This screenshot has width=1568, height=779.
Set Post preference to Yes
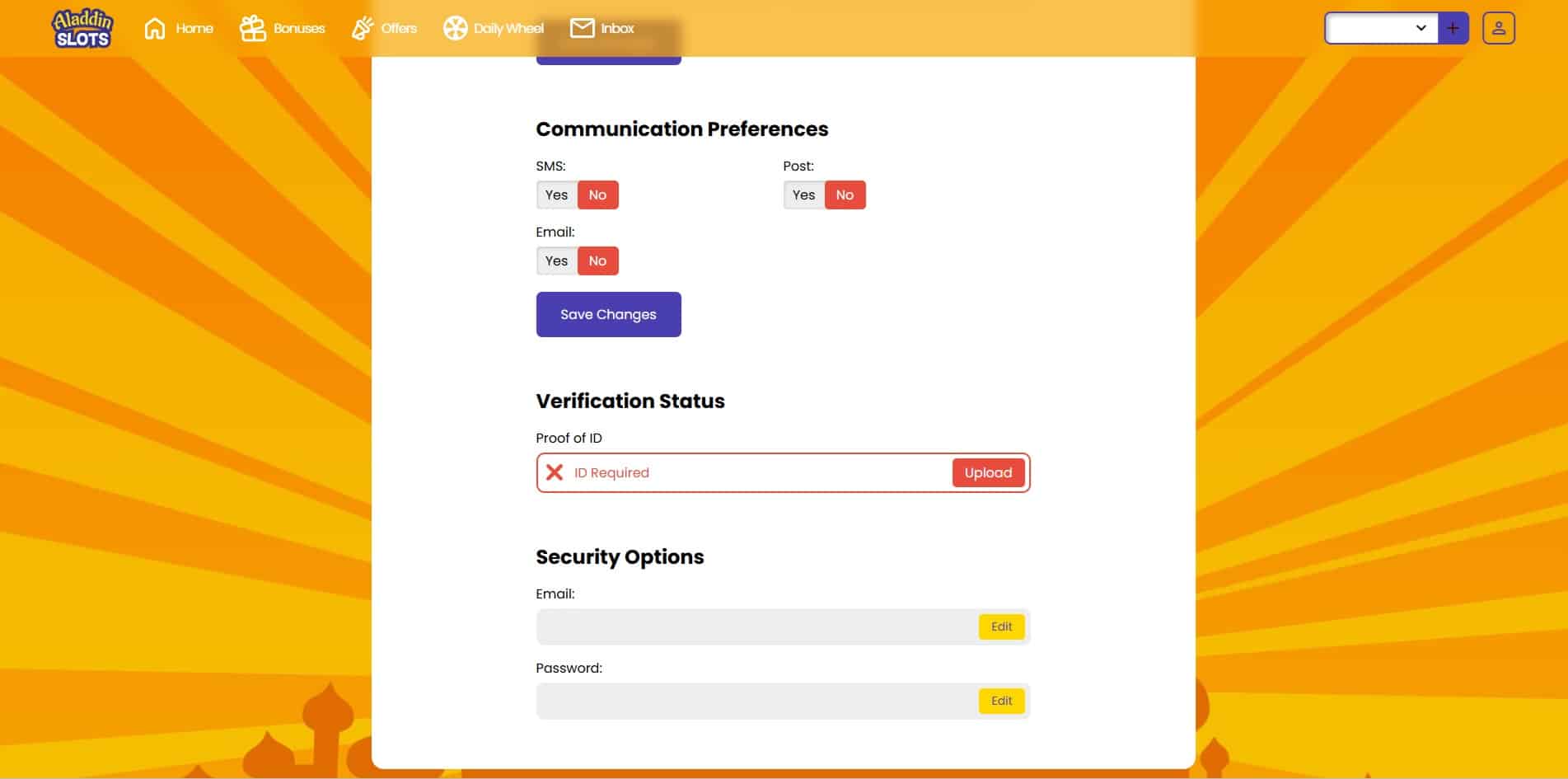(803, 195)
